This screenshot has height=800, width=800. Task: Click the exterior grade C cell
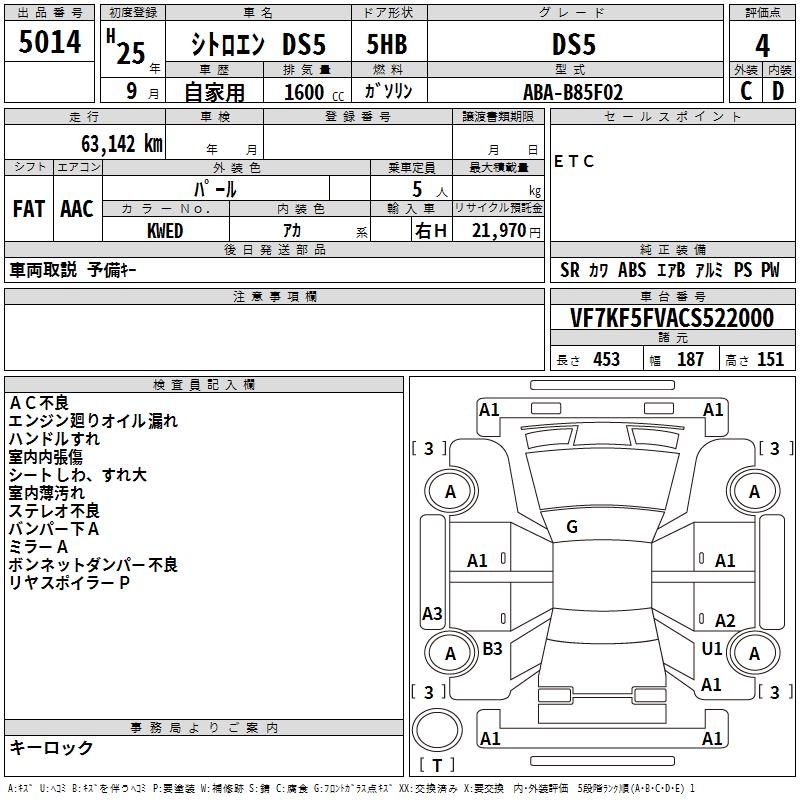click(x=746, y=91)
